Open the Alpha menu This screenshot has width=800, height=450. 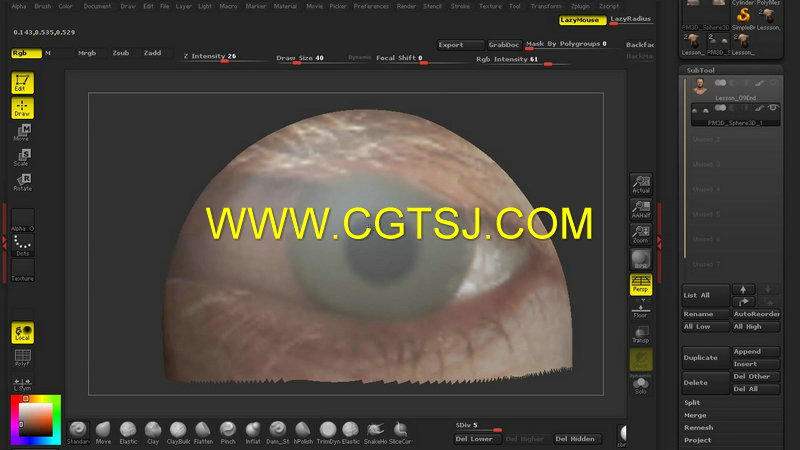click(19, 6)
